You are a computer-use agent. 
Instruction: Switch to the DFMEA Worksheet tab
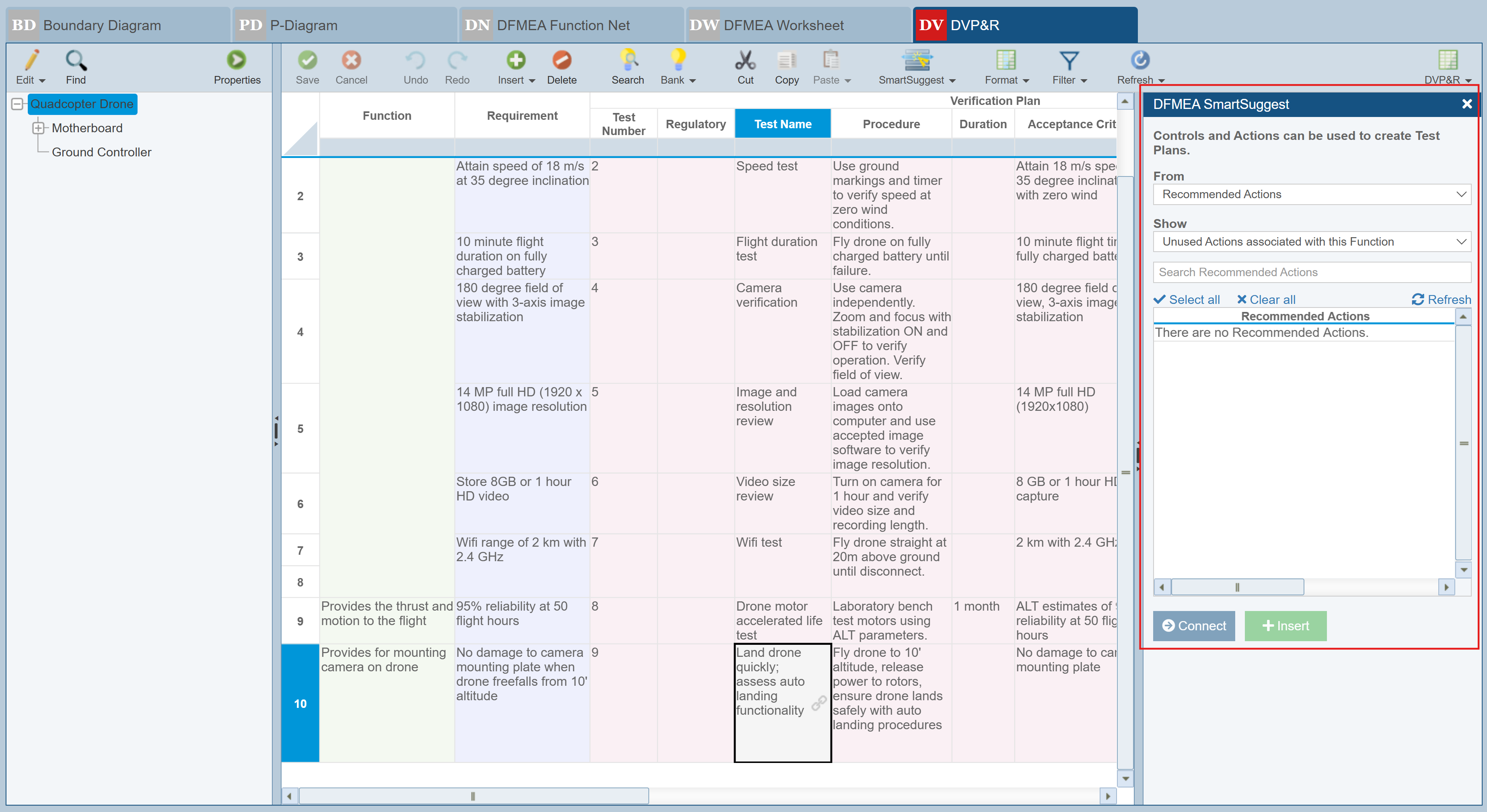click(783, 25)
